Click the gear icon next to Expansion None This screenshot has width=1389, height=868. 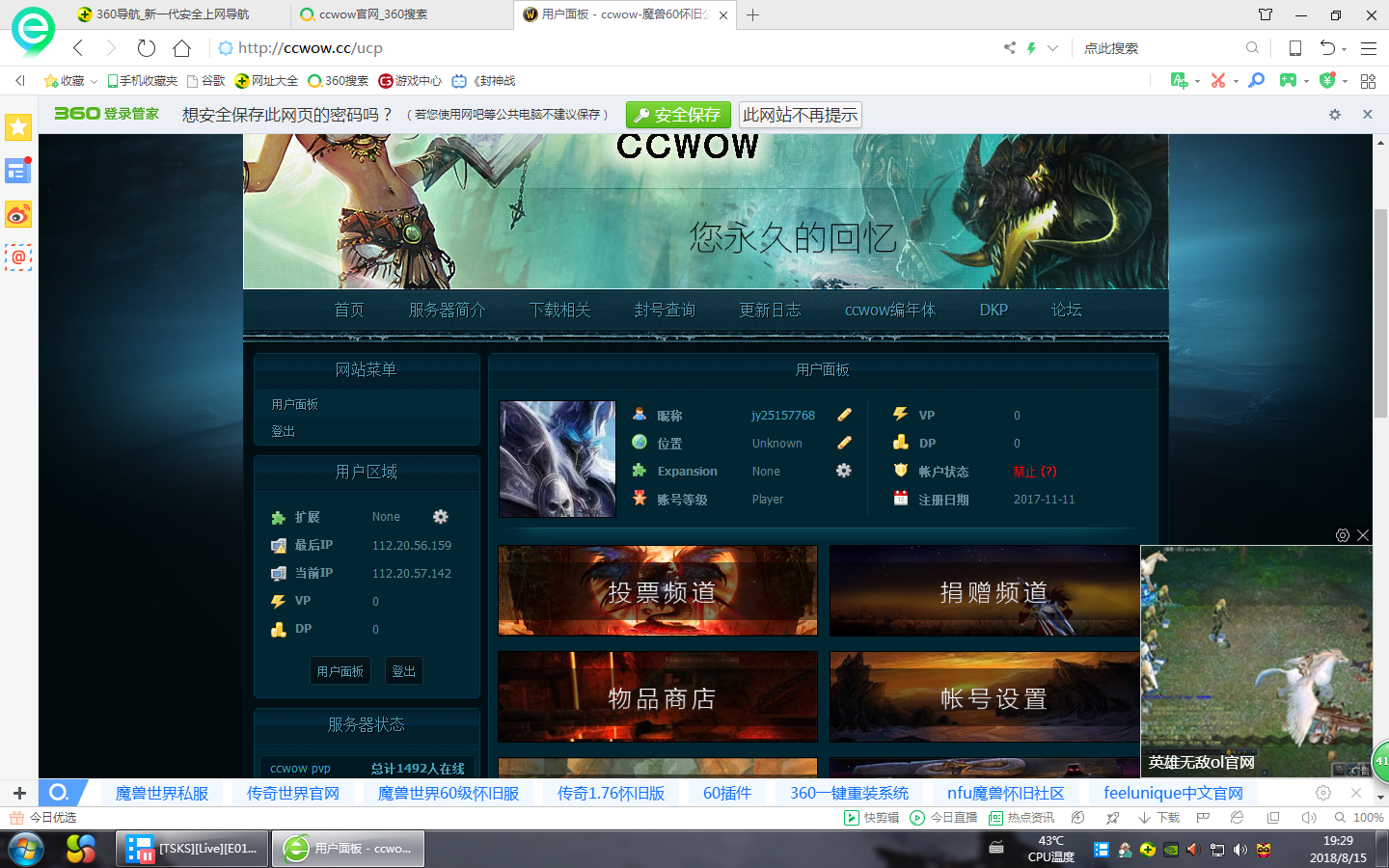point(843,471)
